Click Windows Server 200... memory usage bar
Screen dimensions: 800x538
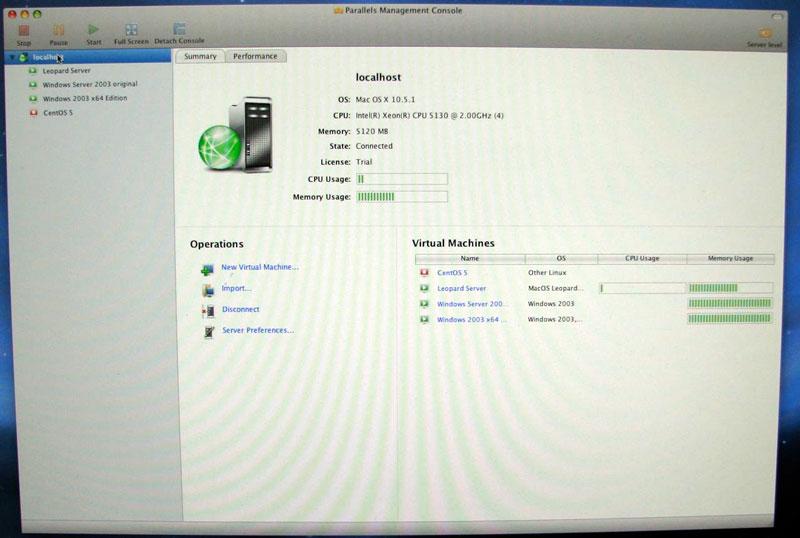click(730, 303)
